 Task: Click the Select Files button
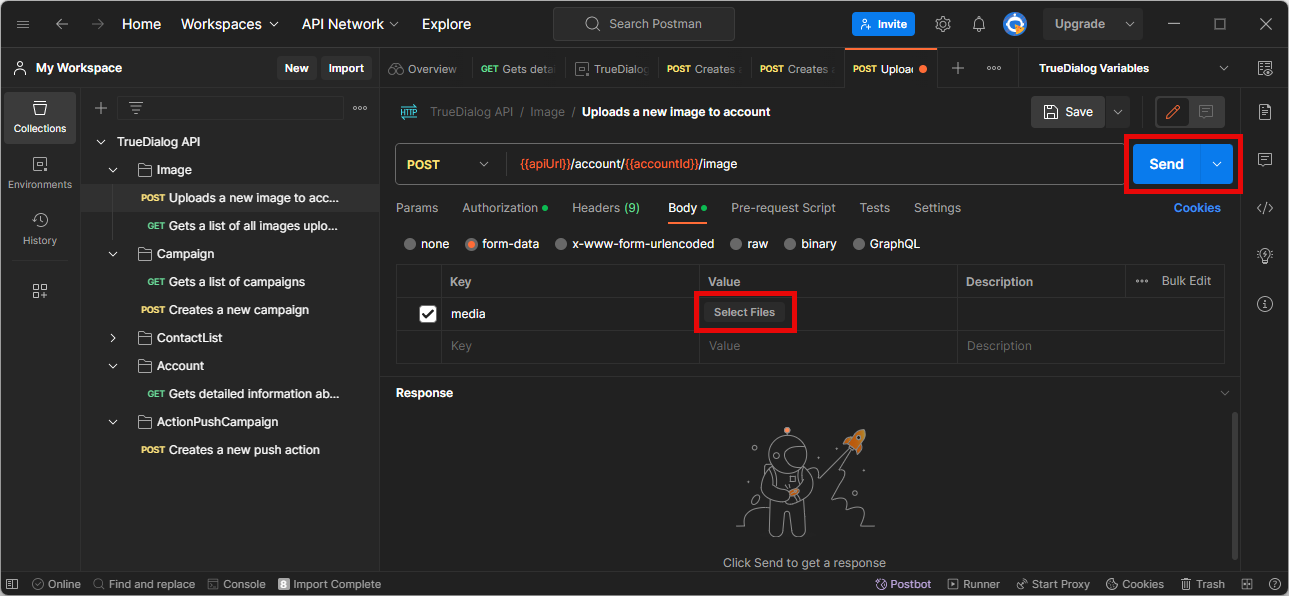[744, 312]
